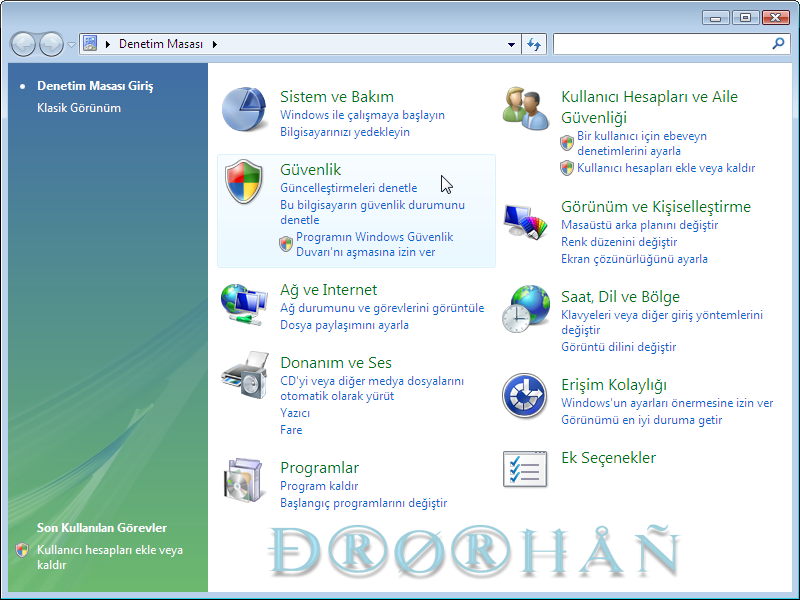This screenshot has height=600, width=800.
Task: Click Klavyeleri veya diğer giriş yöntemlerini değiştir
Action: tap(662, 322)
